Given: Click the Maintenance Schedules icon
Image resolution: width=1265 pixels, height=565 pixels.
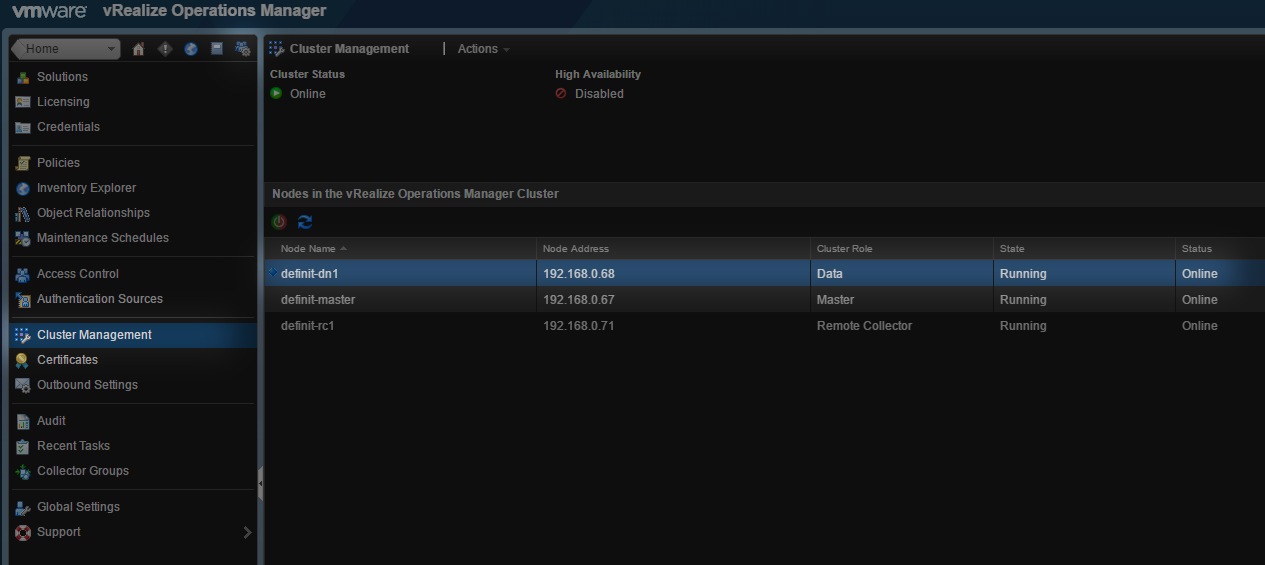Looking at the screenshot, I should 23,238.
